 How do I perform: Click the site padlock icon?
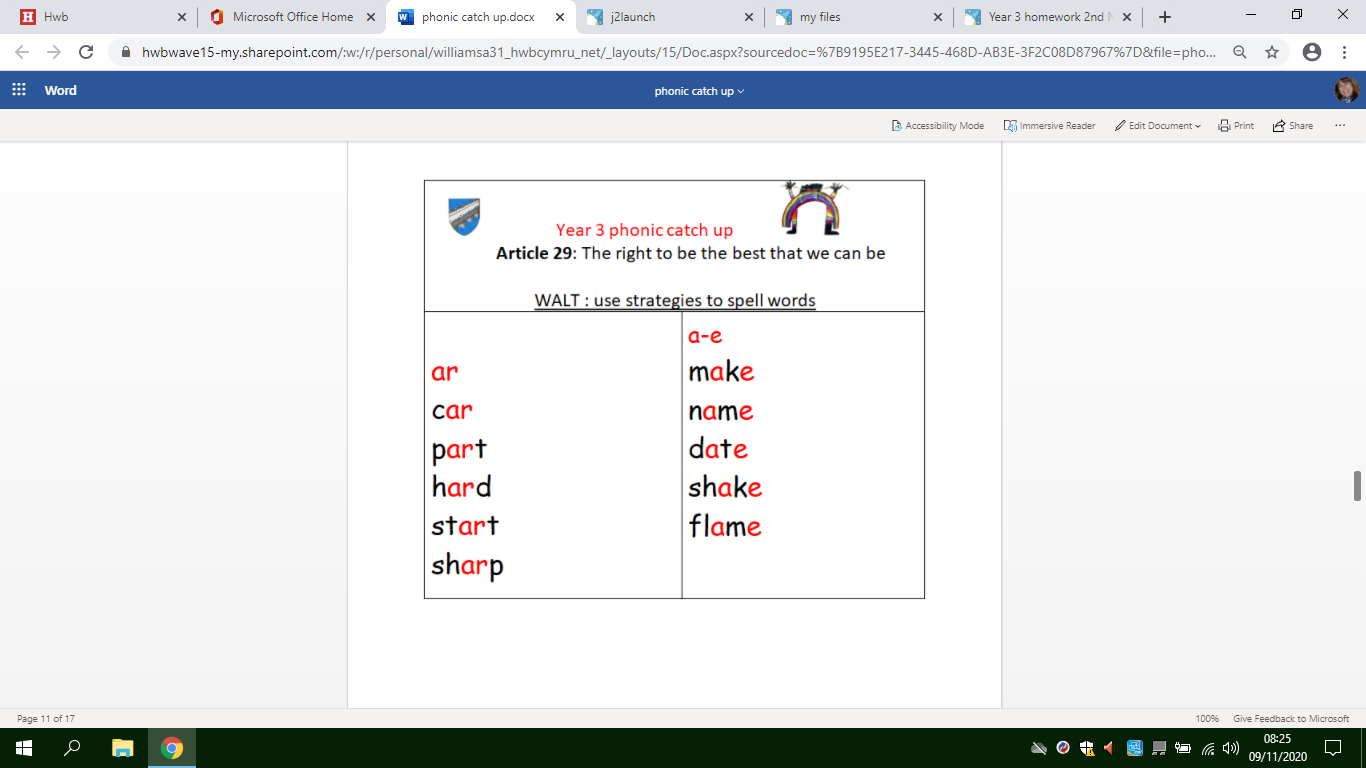point(126,52)
